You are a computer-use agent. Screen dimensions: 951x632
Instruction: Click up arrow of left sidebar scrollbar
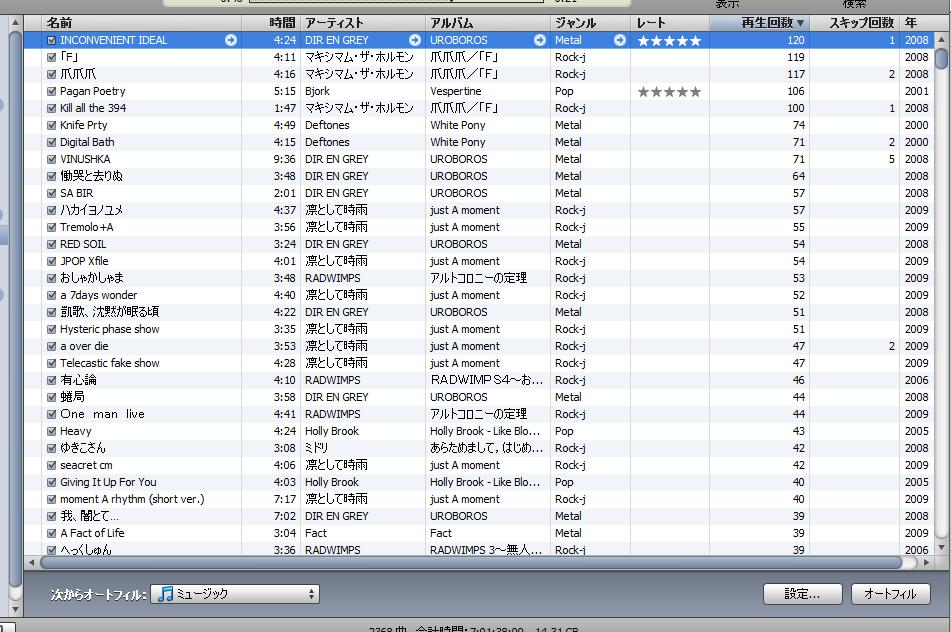pyautogui.click(x=16, y=23)
